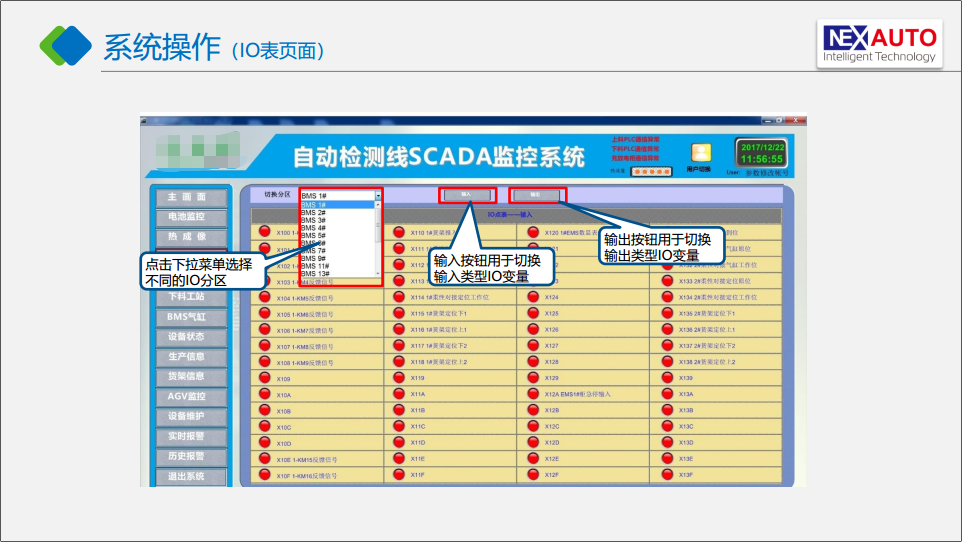This screenshot has height=542, width=962.
Task: Click the red indicator lamp for X13F
Action: point(668,474)
